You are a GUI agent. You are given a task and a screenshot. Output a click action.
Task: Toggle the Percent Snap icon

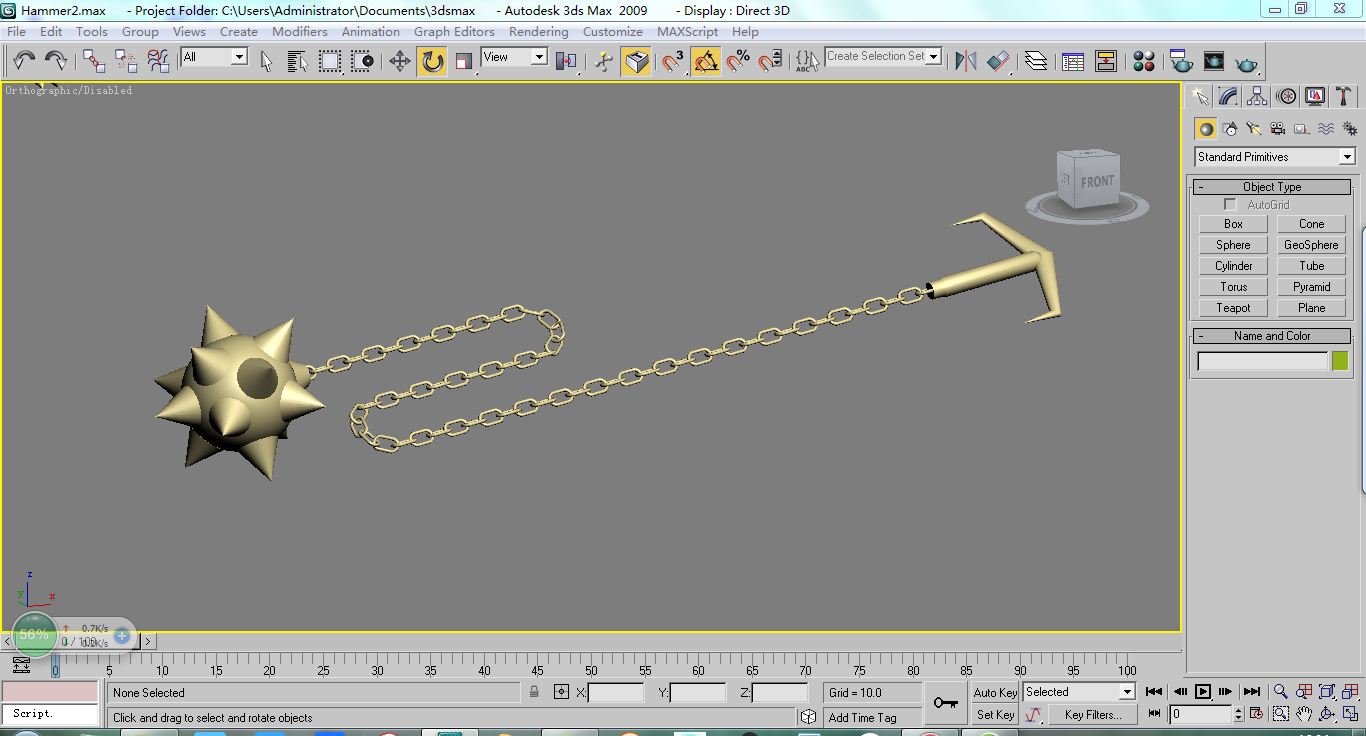(x=738, y=61)
